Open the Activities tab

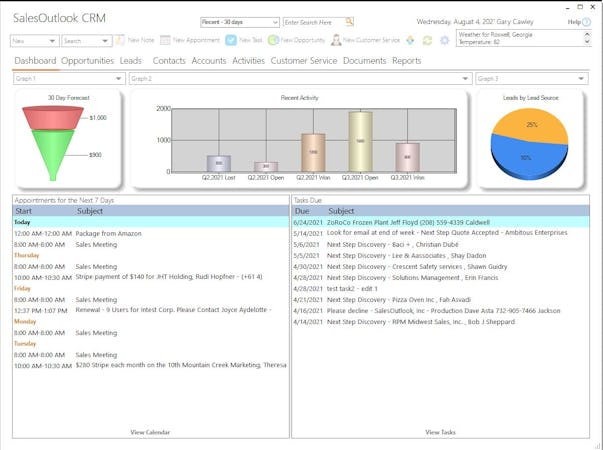point(248,61)
